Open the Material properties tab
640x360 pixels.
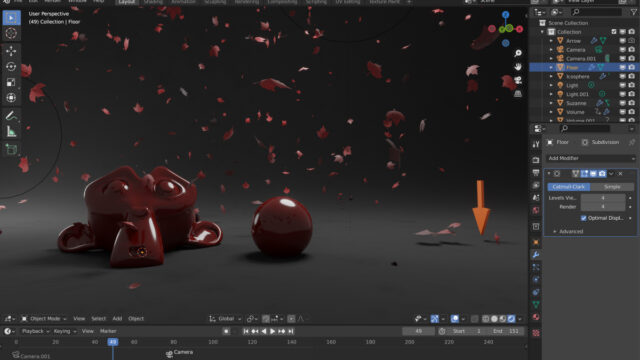[x=536, y=317]
